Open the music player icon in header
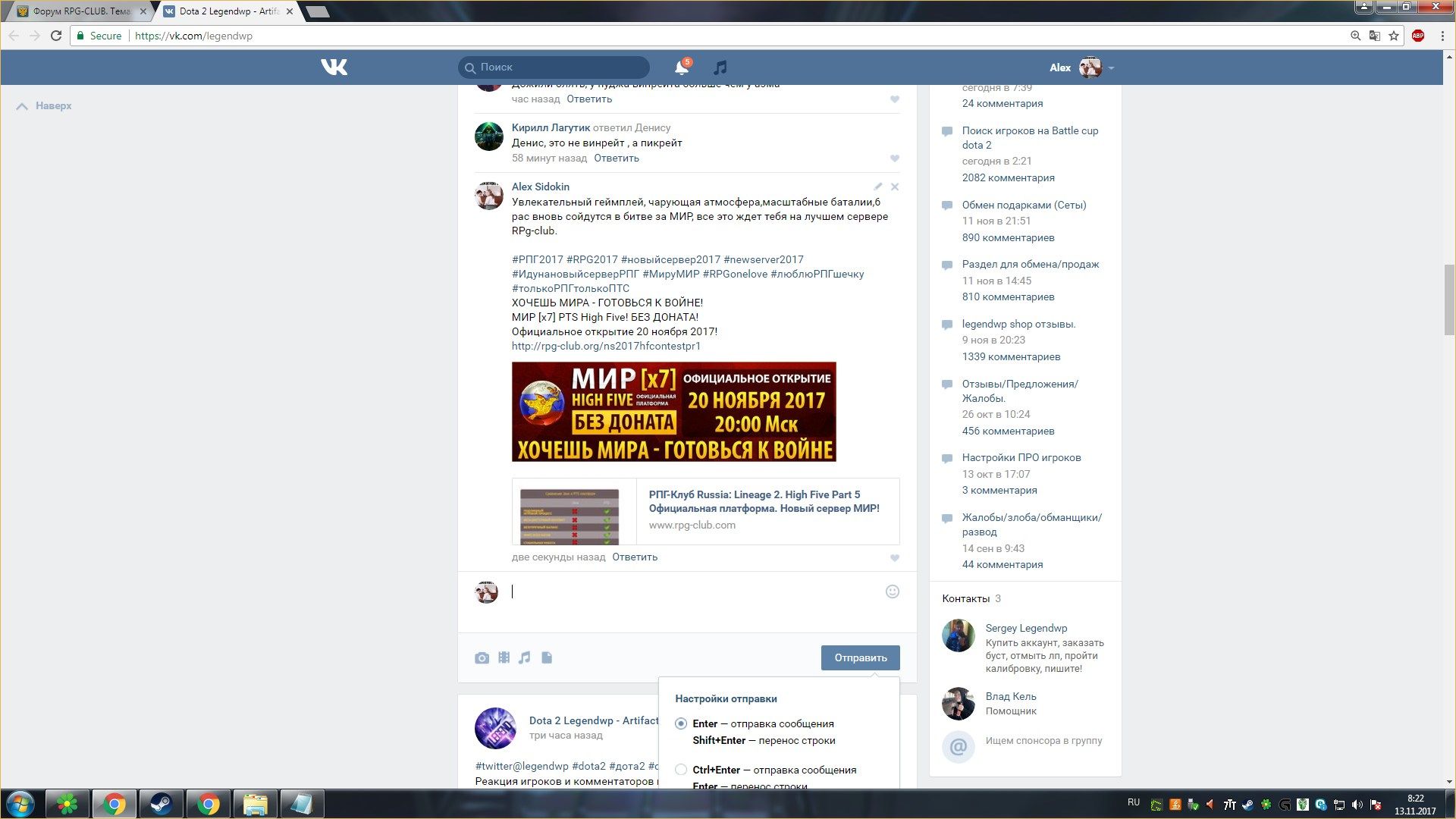1456x819 pixels. [720, 67]
